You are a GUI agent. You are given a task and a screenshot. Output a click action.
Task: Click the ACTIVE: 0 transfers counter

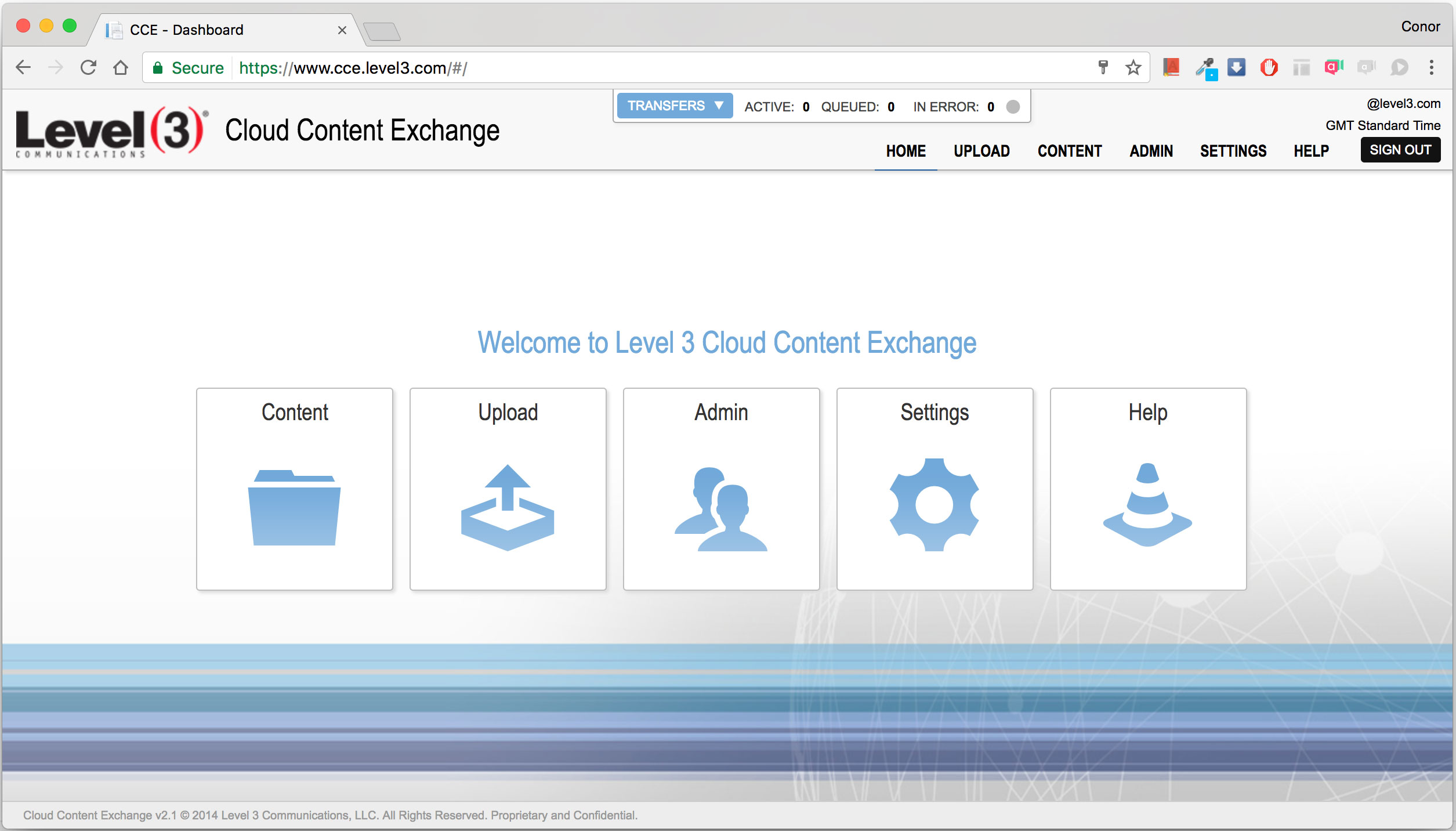777,107
